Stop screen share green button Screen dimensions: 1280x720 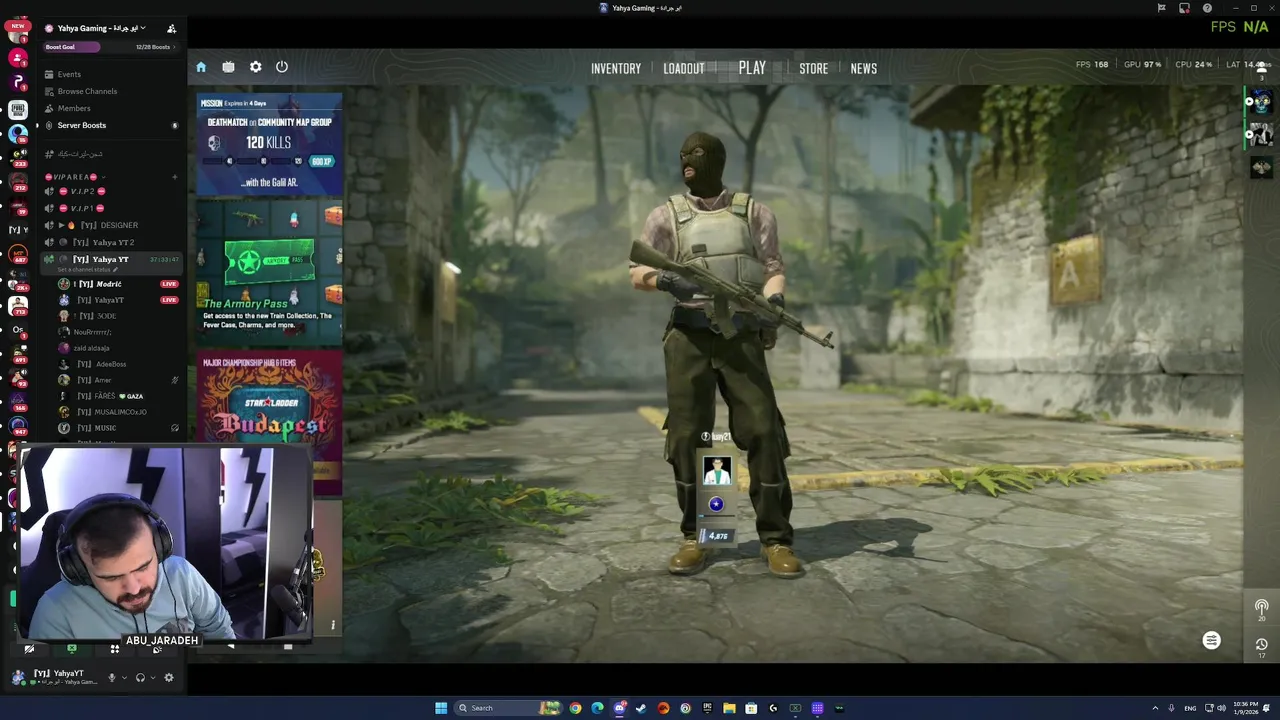tap(71, 649)
